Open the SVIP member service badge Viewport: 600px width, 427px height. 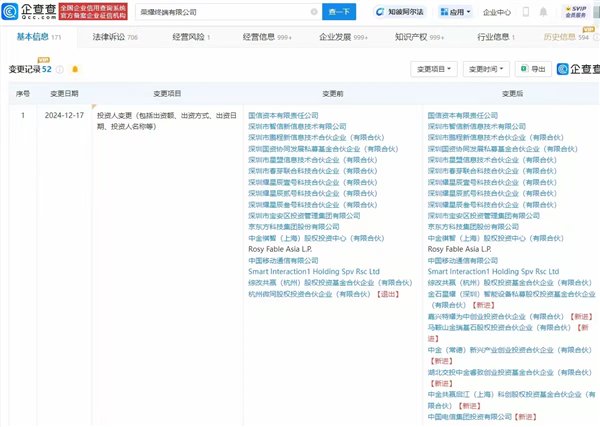click(x=576, y=12)
